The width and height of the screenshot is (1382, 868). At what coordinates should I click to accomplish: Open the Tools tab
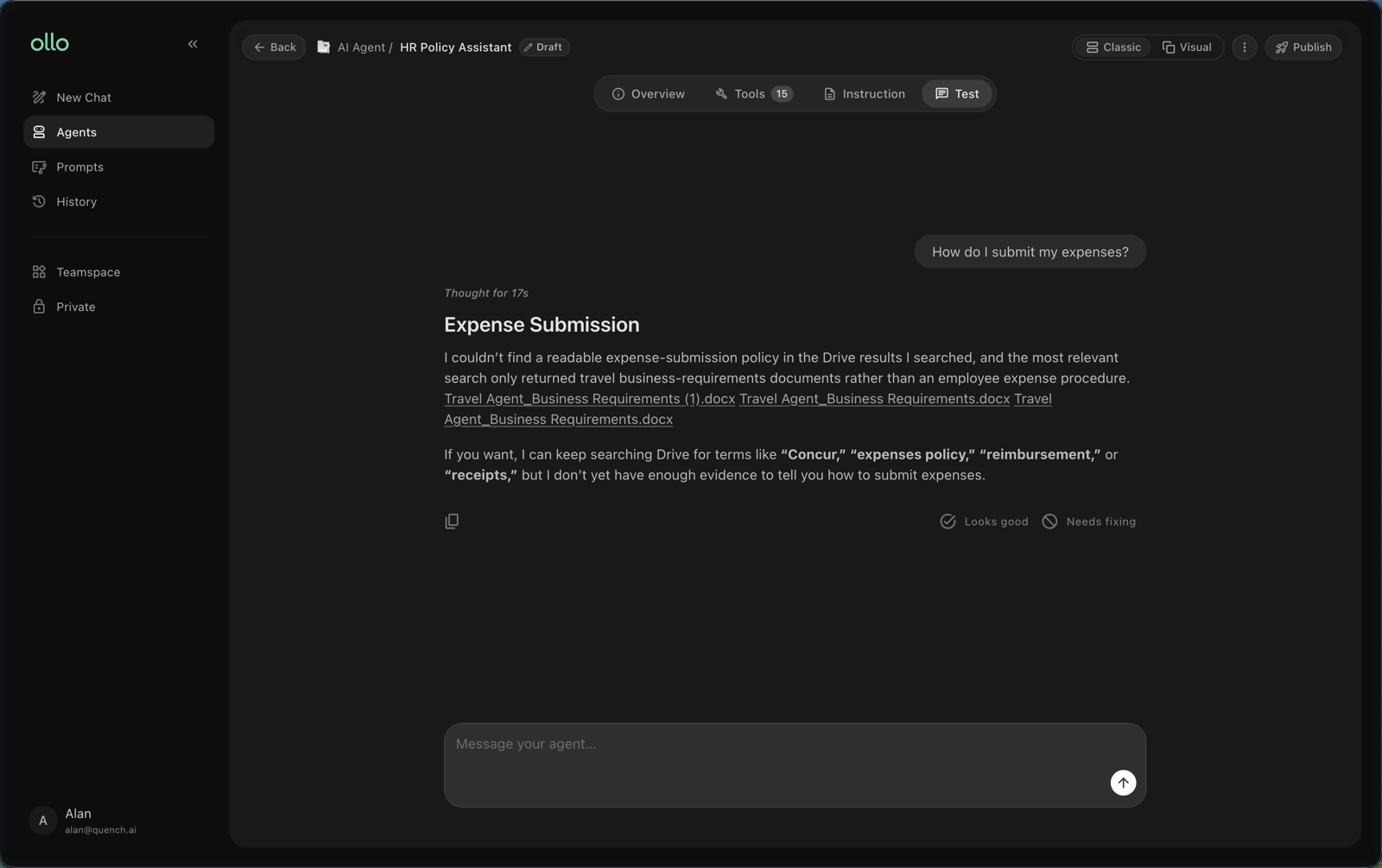tap(753, 94)
